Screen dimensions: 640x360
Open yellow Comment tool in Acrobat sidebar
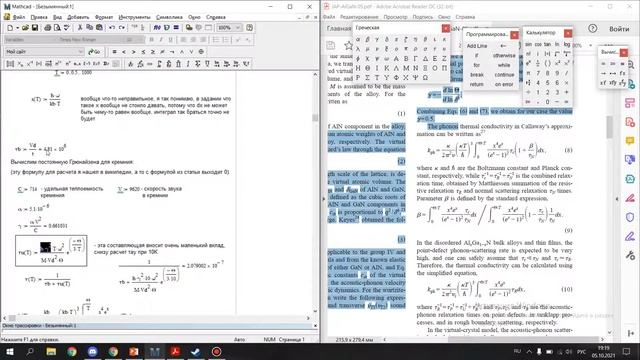tap(630, 141)
